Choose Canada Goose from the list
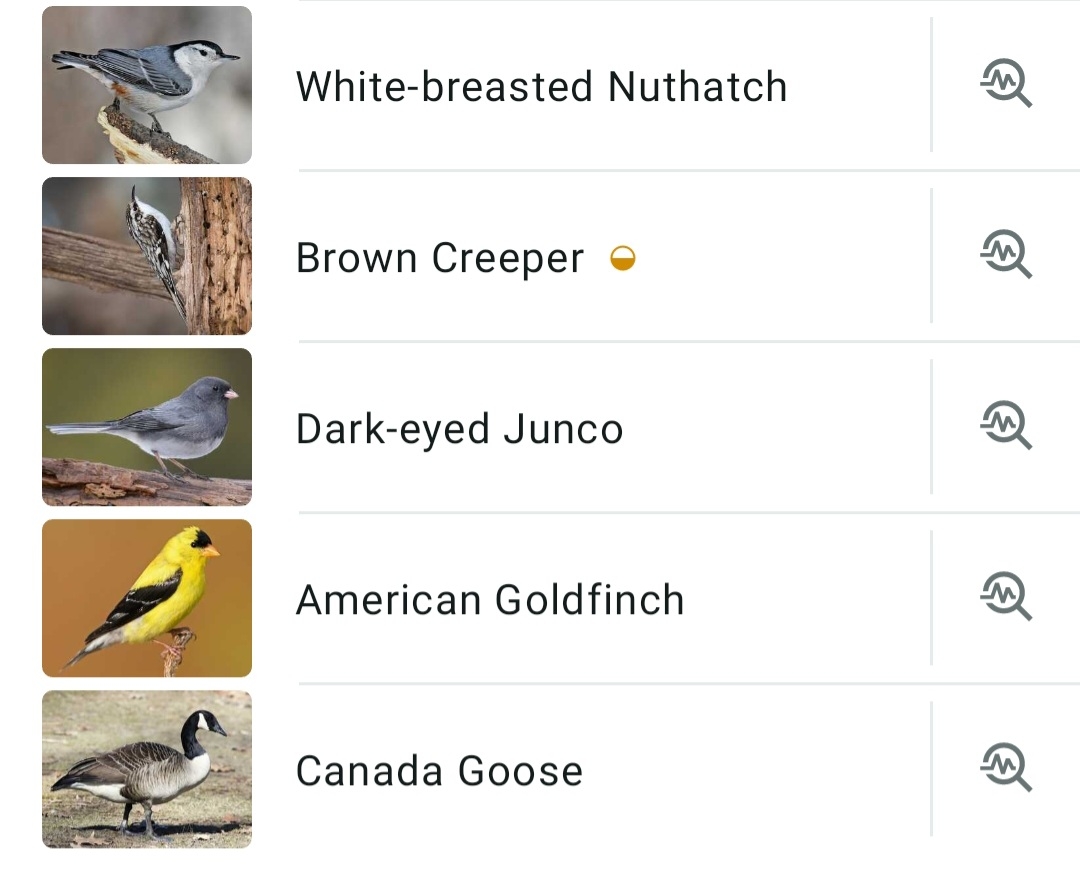Viewport: 1080px width, 884px height. coord(439,772)
